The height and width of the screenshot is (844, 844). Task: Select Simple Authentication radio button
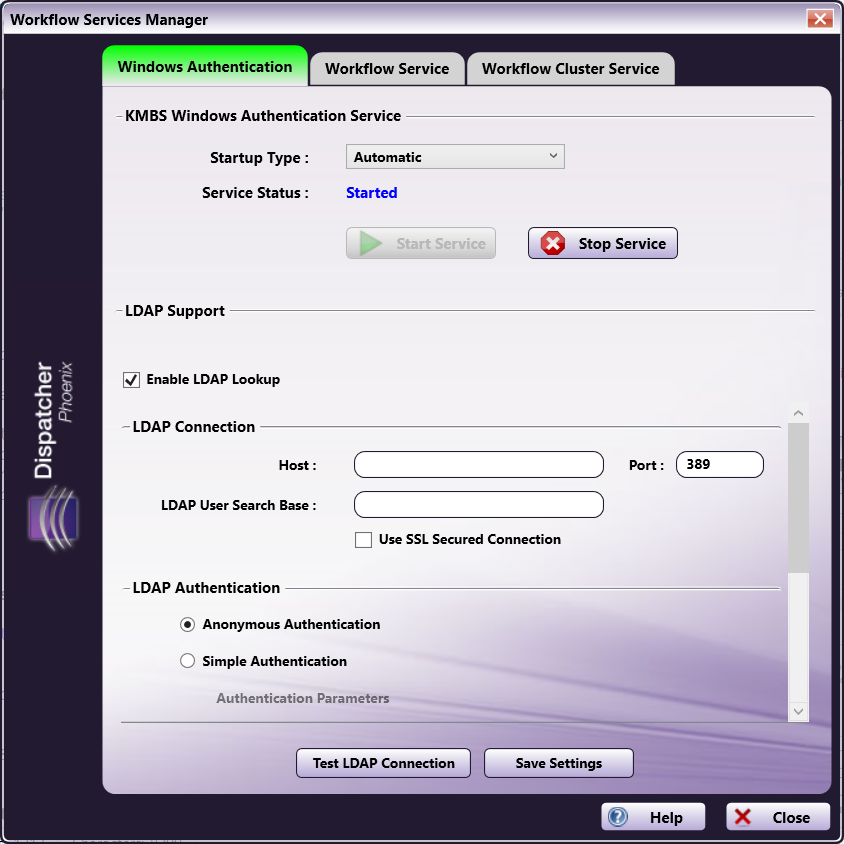(x=187, y=661)
